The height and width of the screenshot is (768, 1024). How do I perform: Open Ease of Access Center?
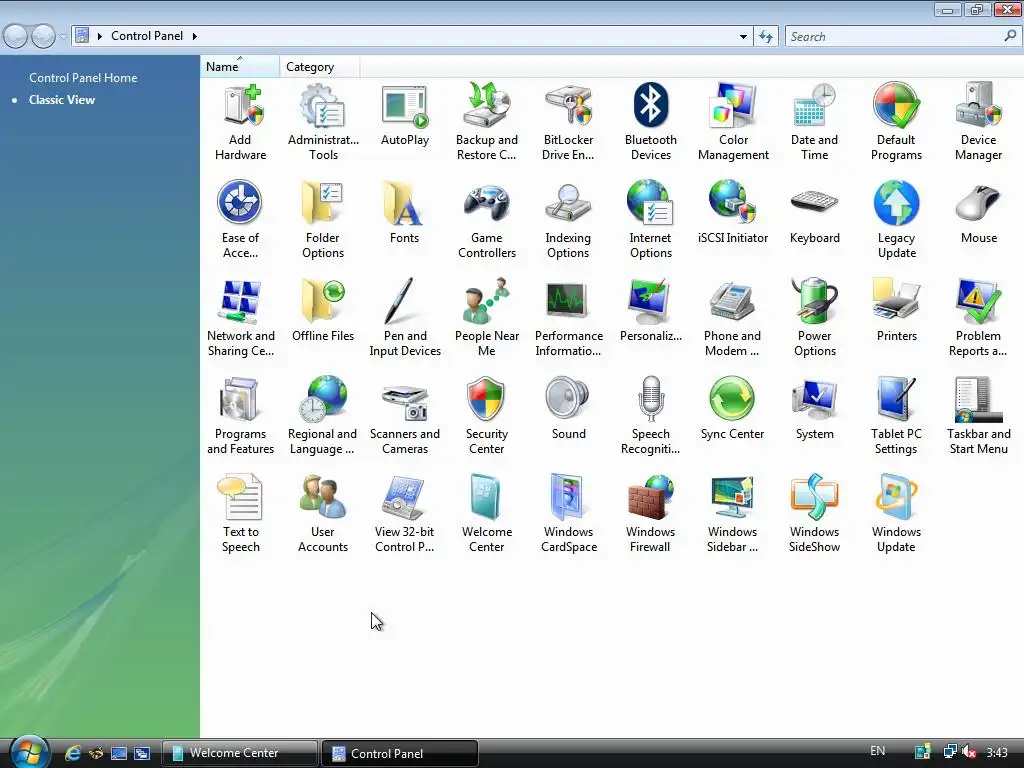(240, 220)
